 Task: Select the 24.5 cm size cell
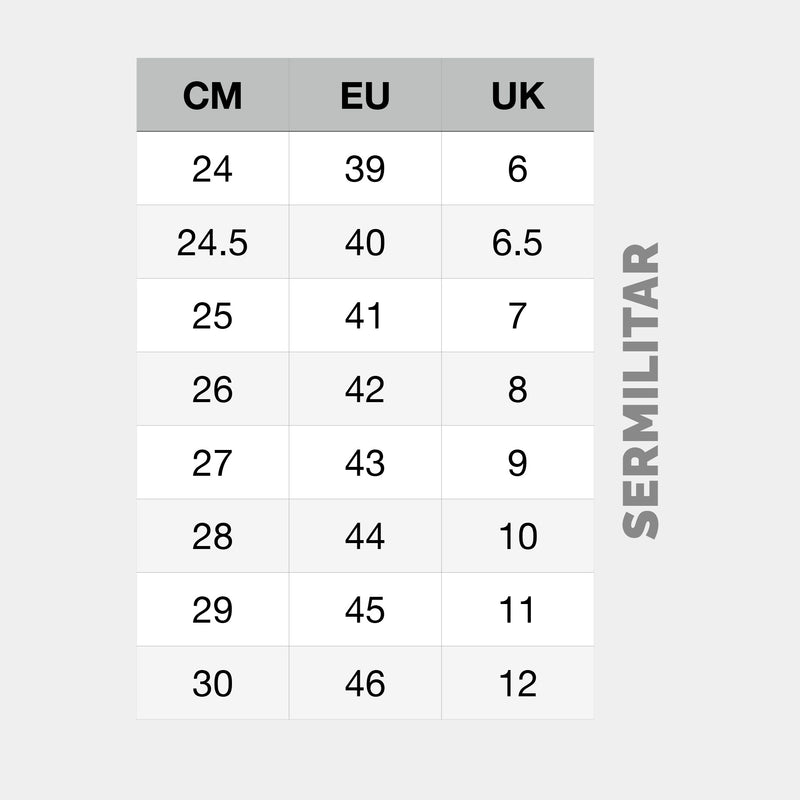tap(212, 243)
